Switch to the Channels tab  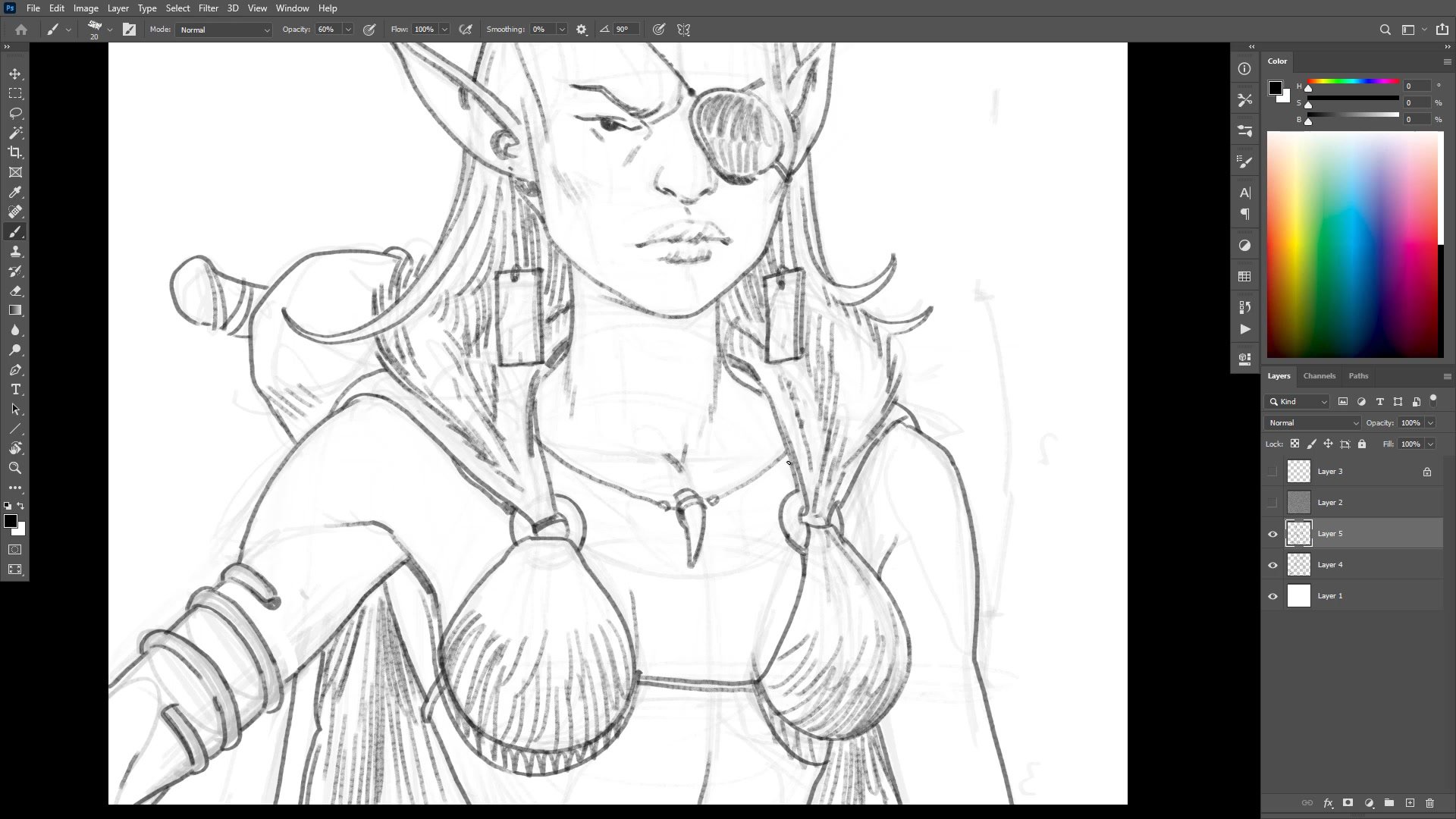tap(1319, 376)
